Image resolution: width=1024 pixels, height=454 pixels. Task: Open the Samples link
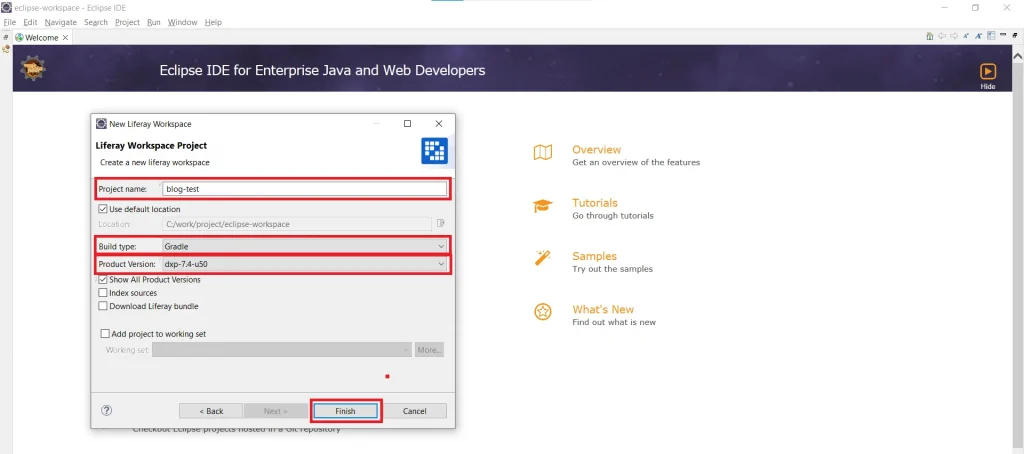click(594, 256)
